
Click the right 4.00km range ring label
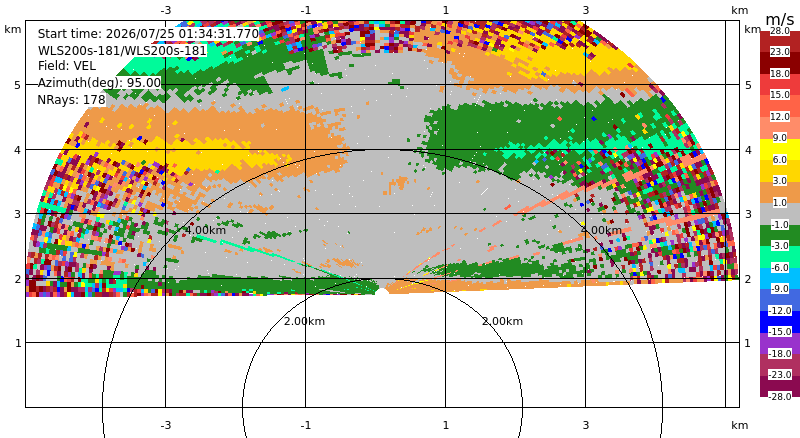click(602, 230)
